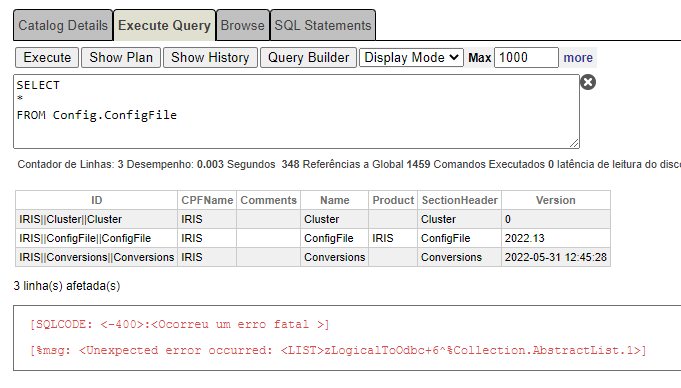Expand the Display Mode dropdown
The width and height of the screenshot is (681, 388).
click(x=411, y=57)
